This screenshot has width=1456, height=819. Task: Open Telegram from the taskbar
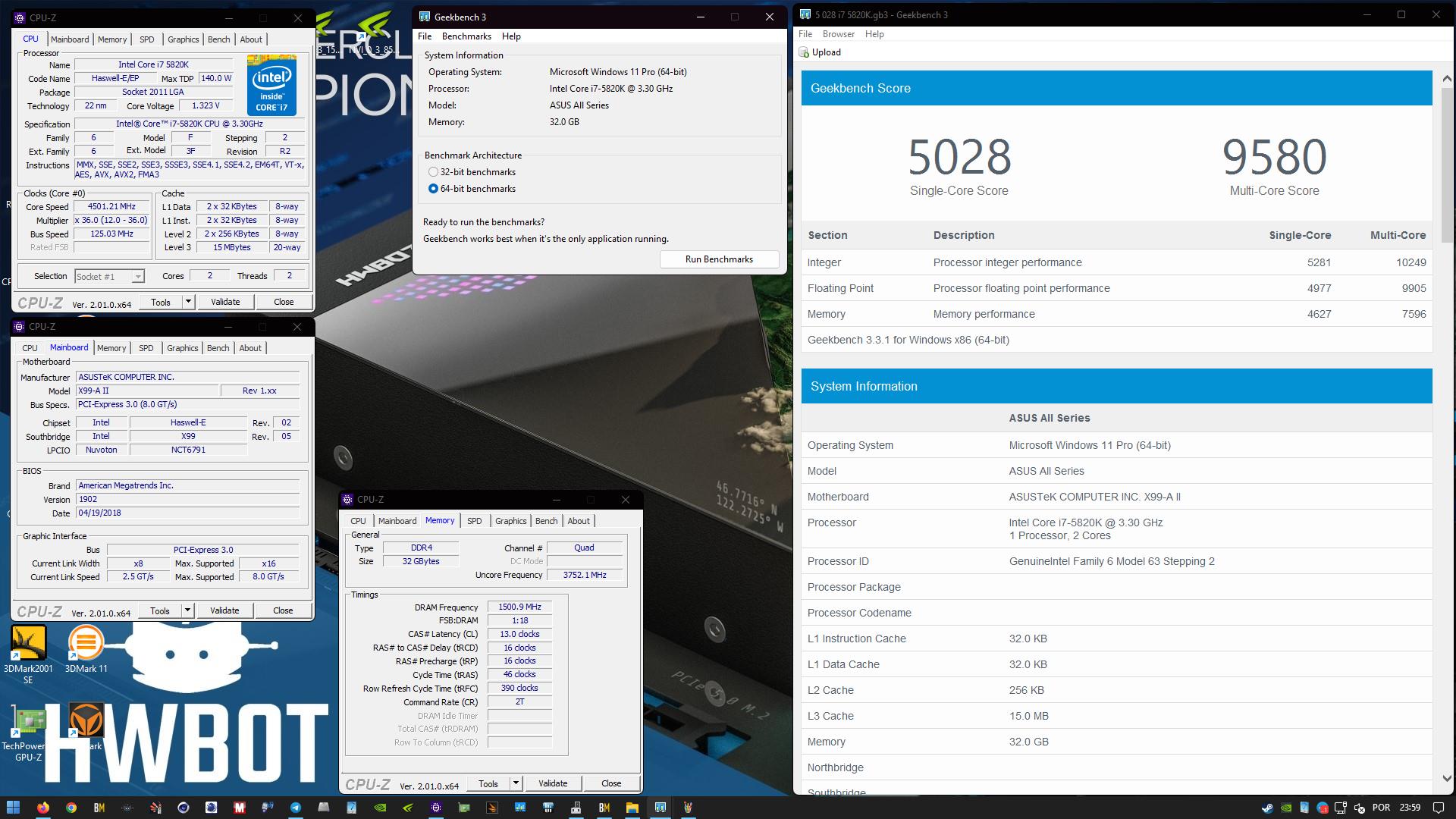point(296,808)
